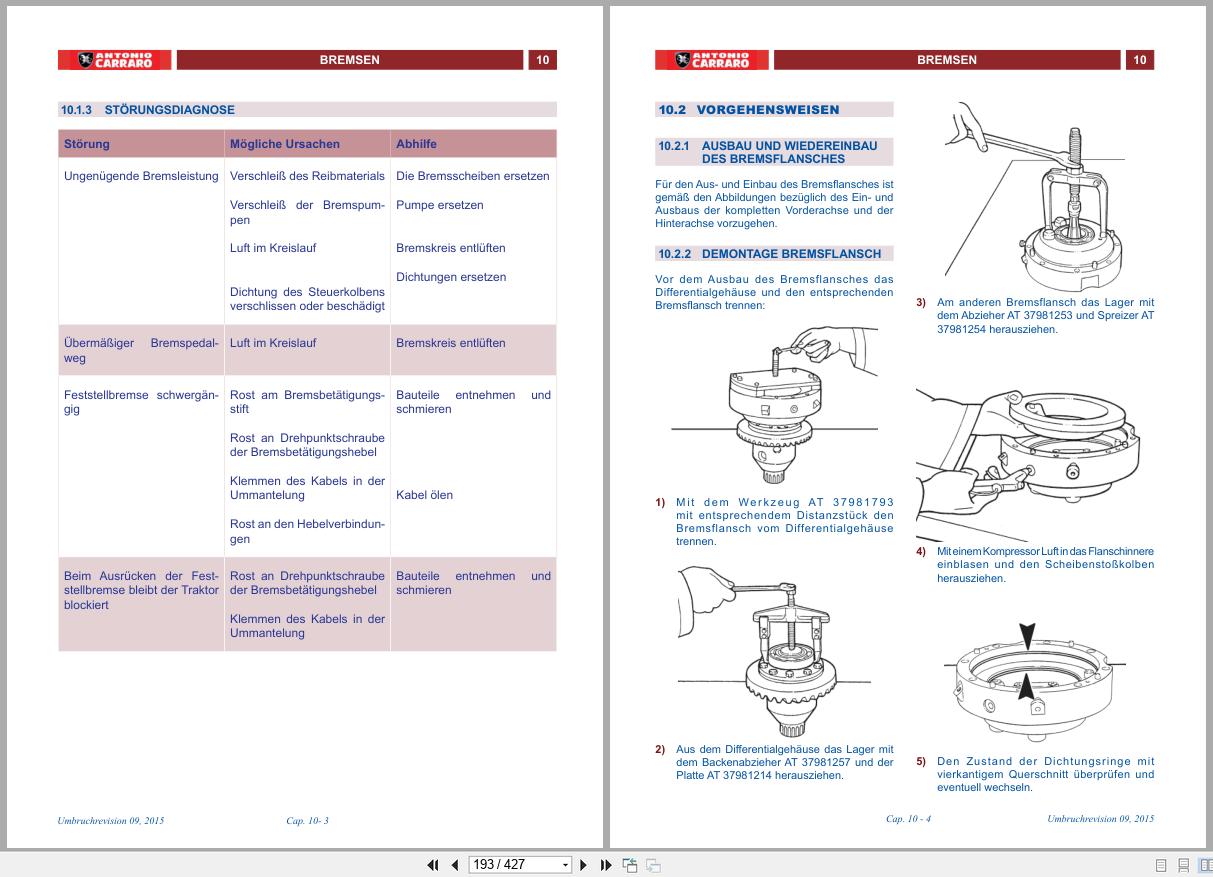1213x877 pixels.
Task: Click Kabel ölen text
Action: tap(424, 495)
